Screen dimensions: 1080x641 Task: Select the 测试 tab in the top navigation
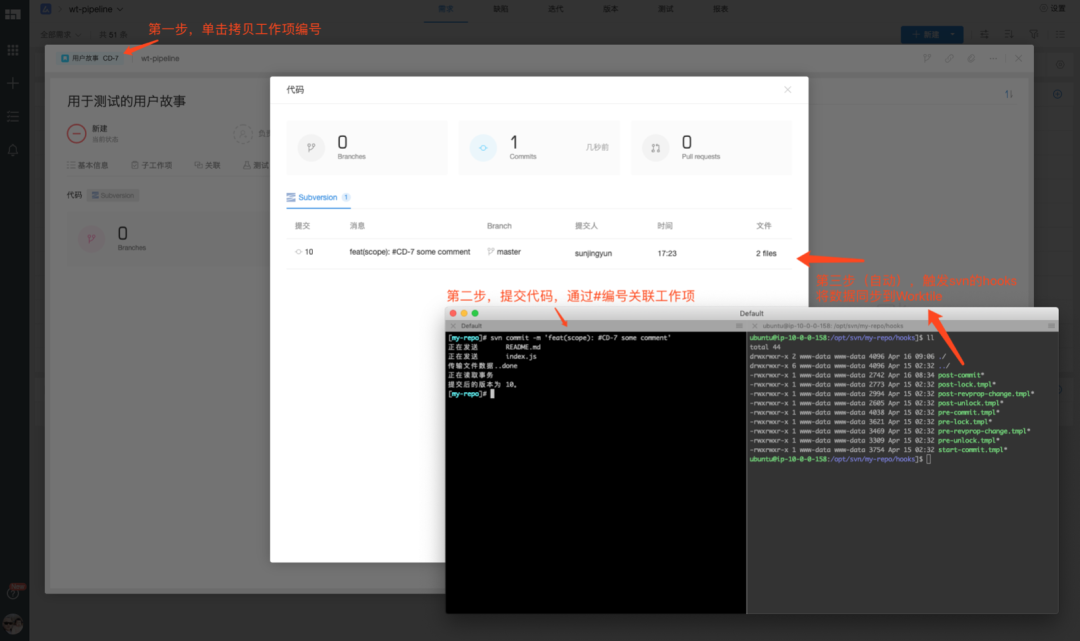click(663, 9)
